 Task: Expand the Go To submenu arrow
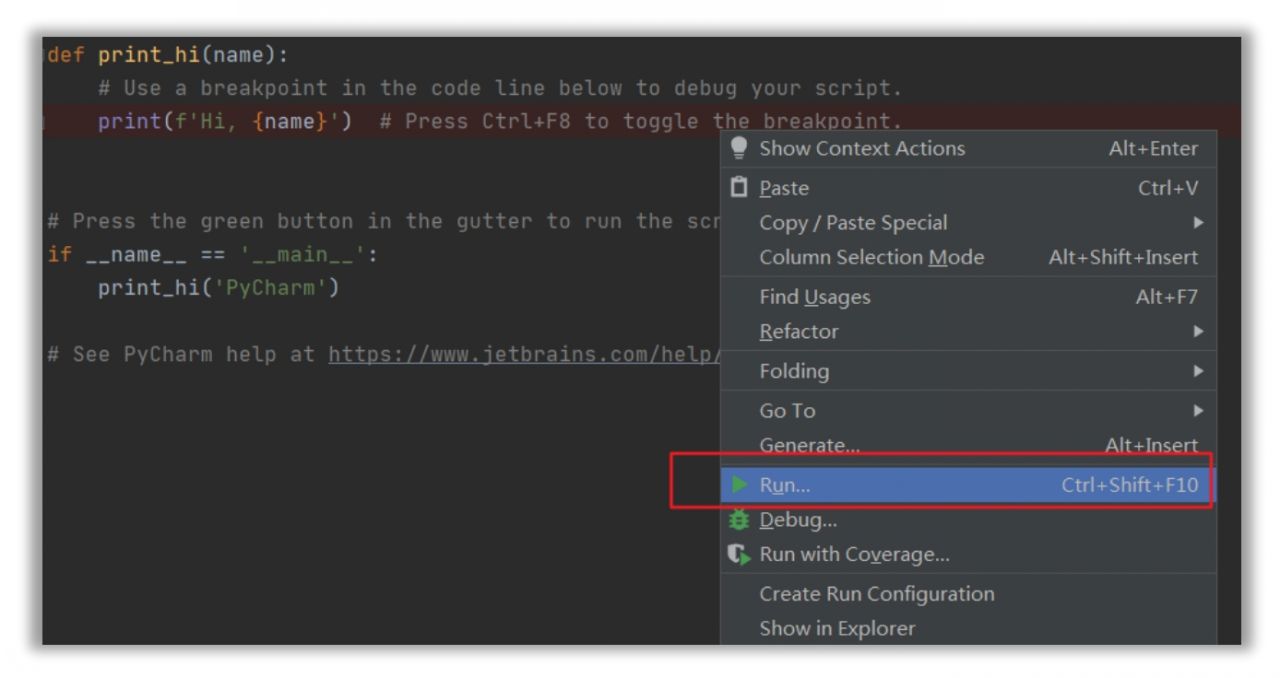click(1198, 411)
